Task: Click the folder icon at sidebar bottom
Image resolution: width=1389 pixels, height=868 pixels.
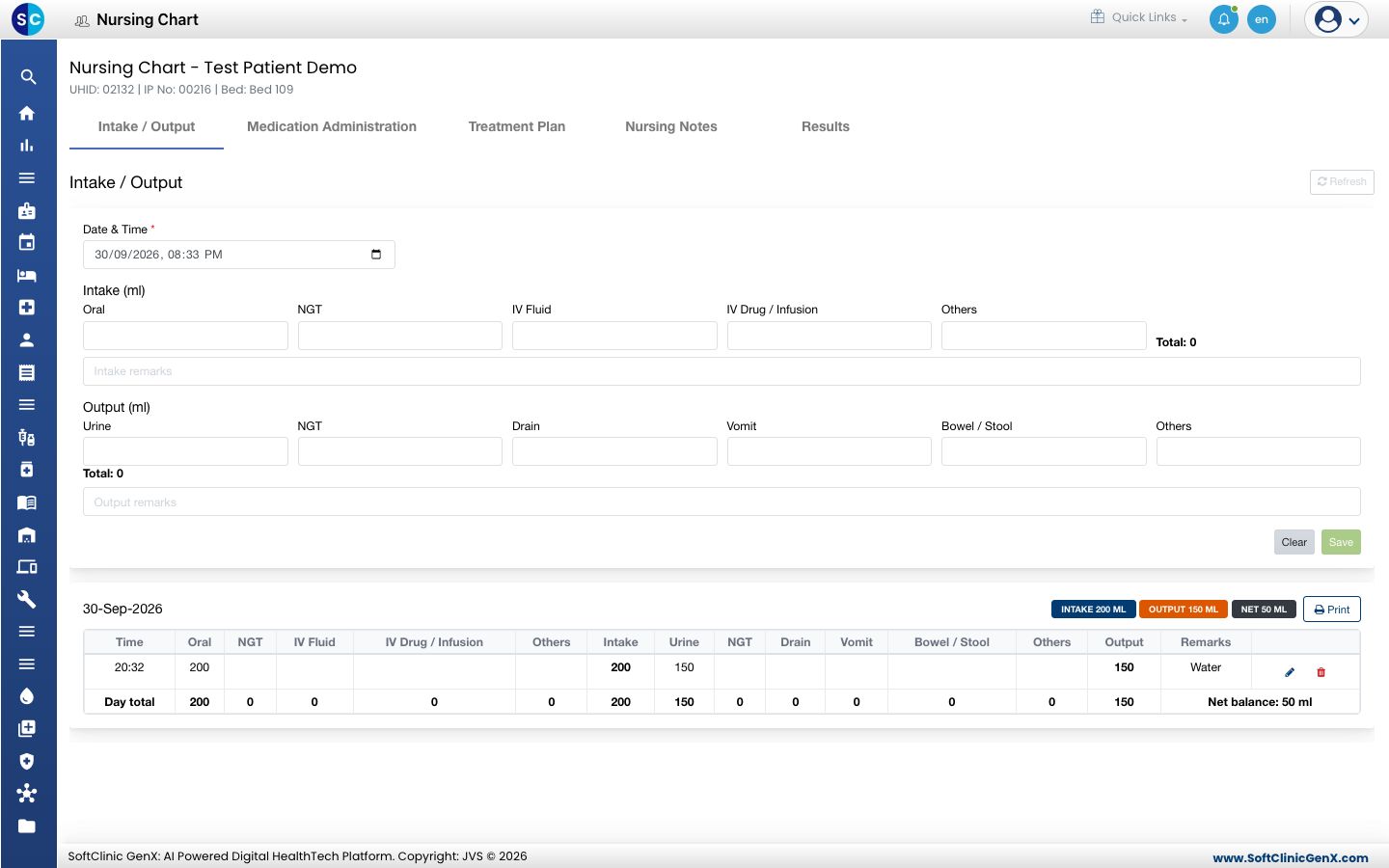Action: click(x=27, y=826)
